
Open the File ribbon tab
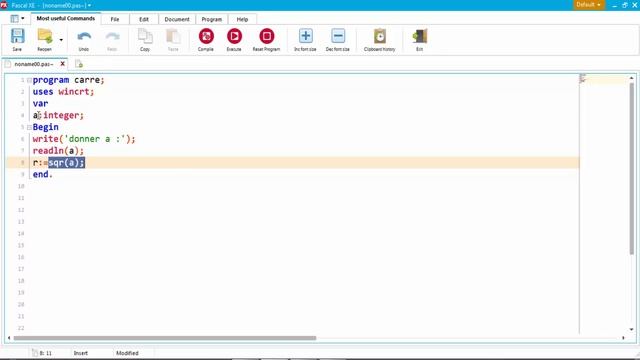click(115, 19)
